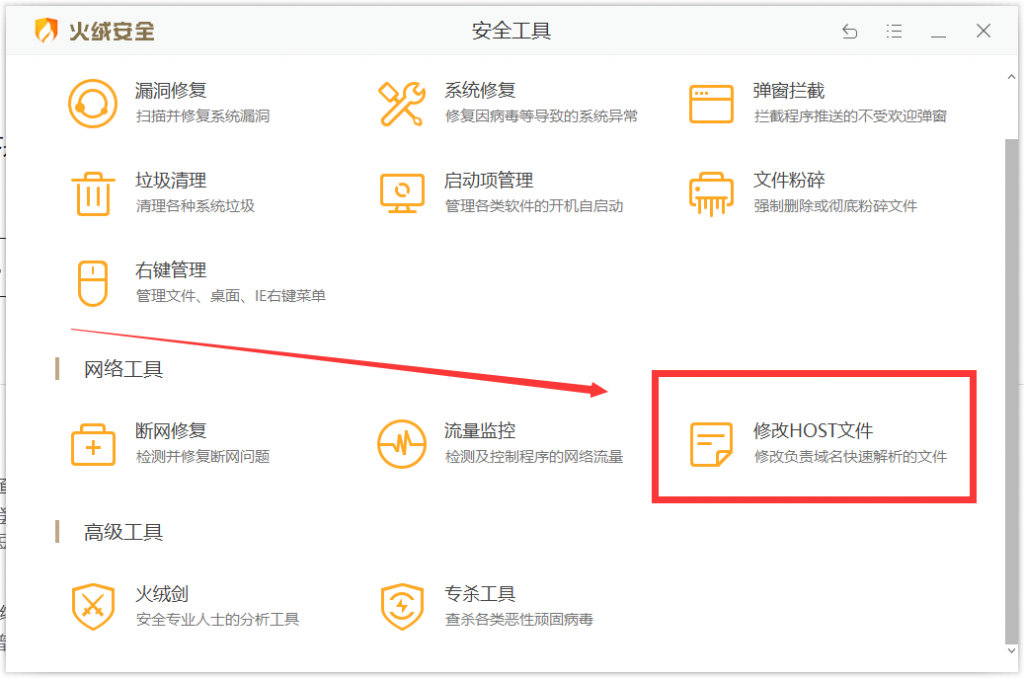Open the list menu in the titlebar
The image size is (1024, 678).
tap(894, 31)
